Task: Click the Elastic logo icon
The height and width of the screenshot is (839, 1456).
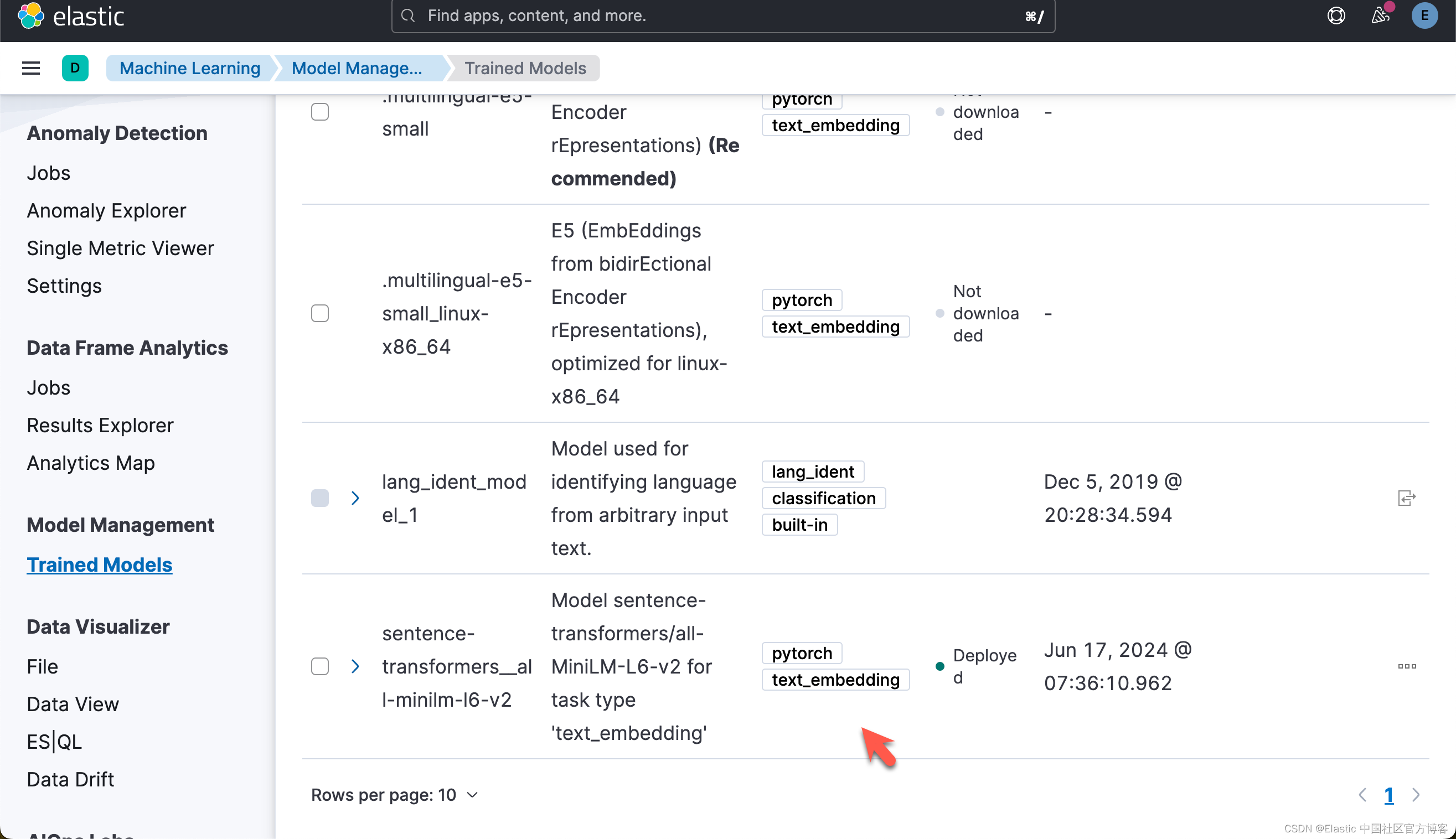Action: tap(30, 15)
